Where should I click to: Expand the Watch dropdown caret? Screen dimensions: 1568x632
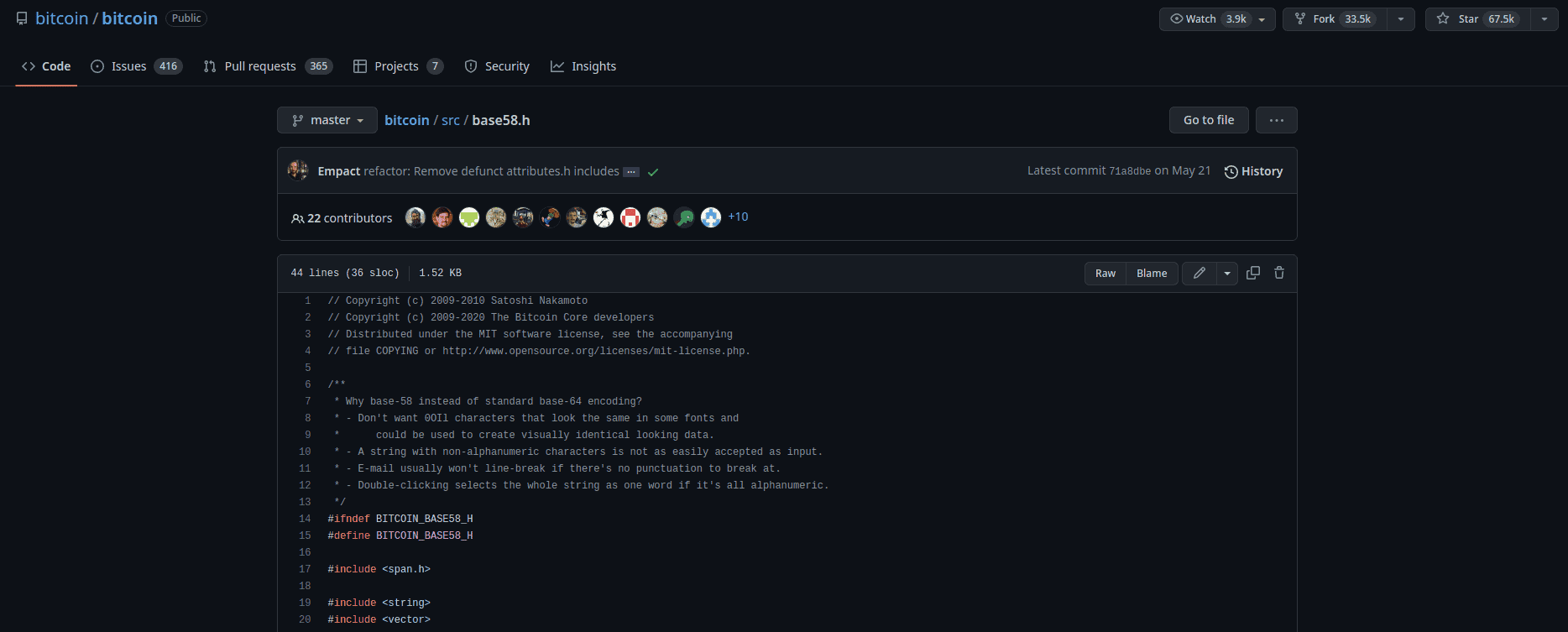(x=1262, y=18)
